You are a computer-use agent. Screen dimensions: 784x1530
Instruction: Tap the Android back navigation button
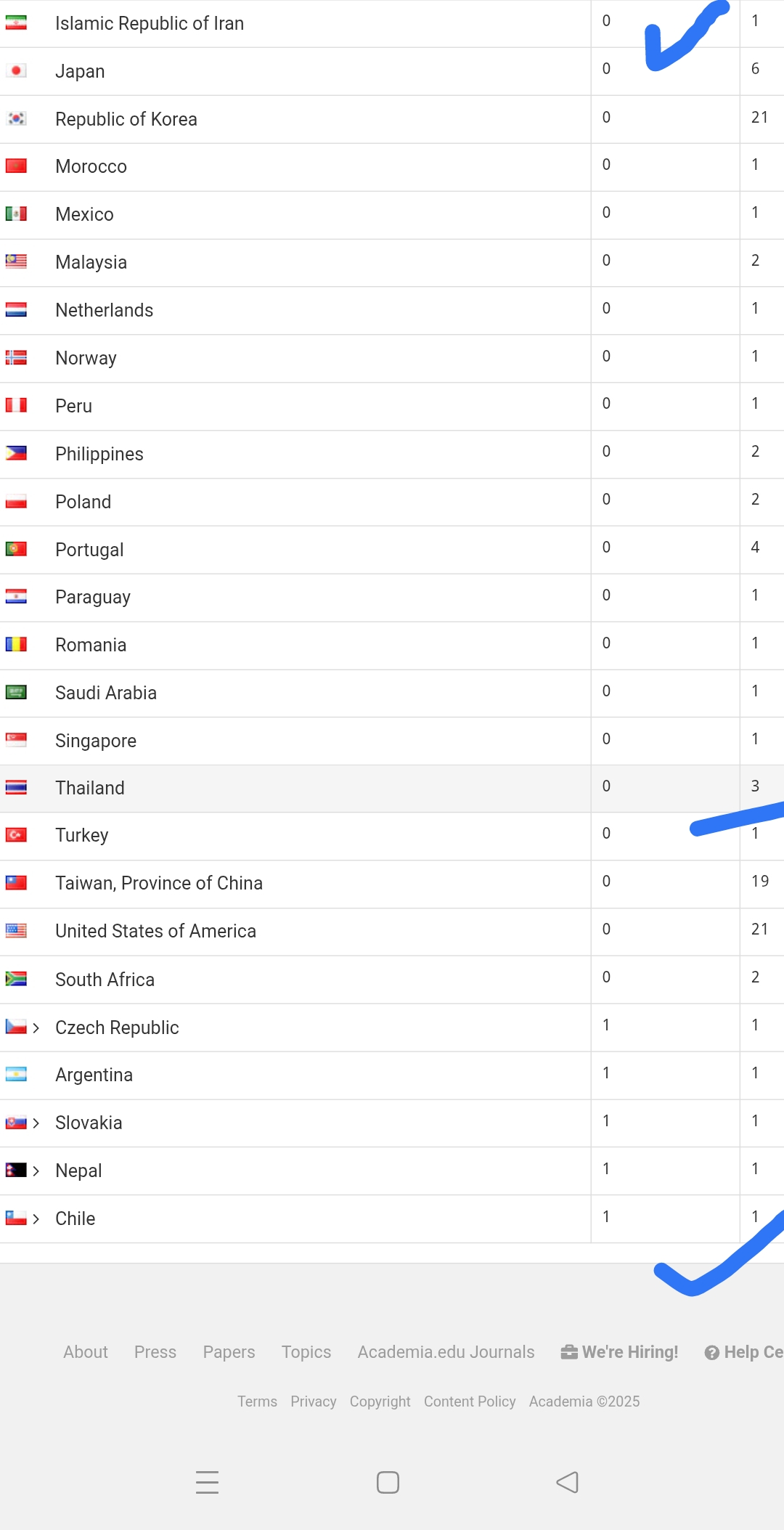tap(568, 1482)
